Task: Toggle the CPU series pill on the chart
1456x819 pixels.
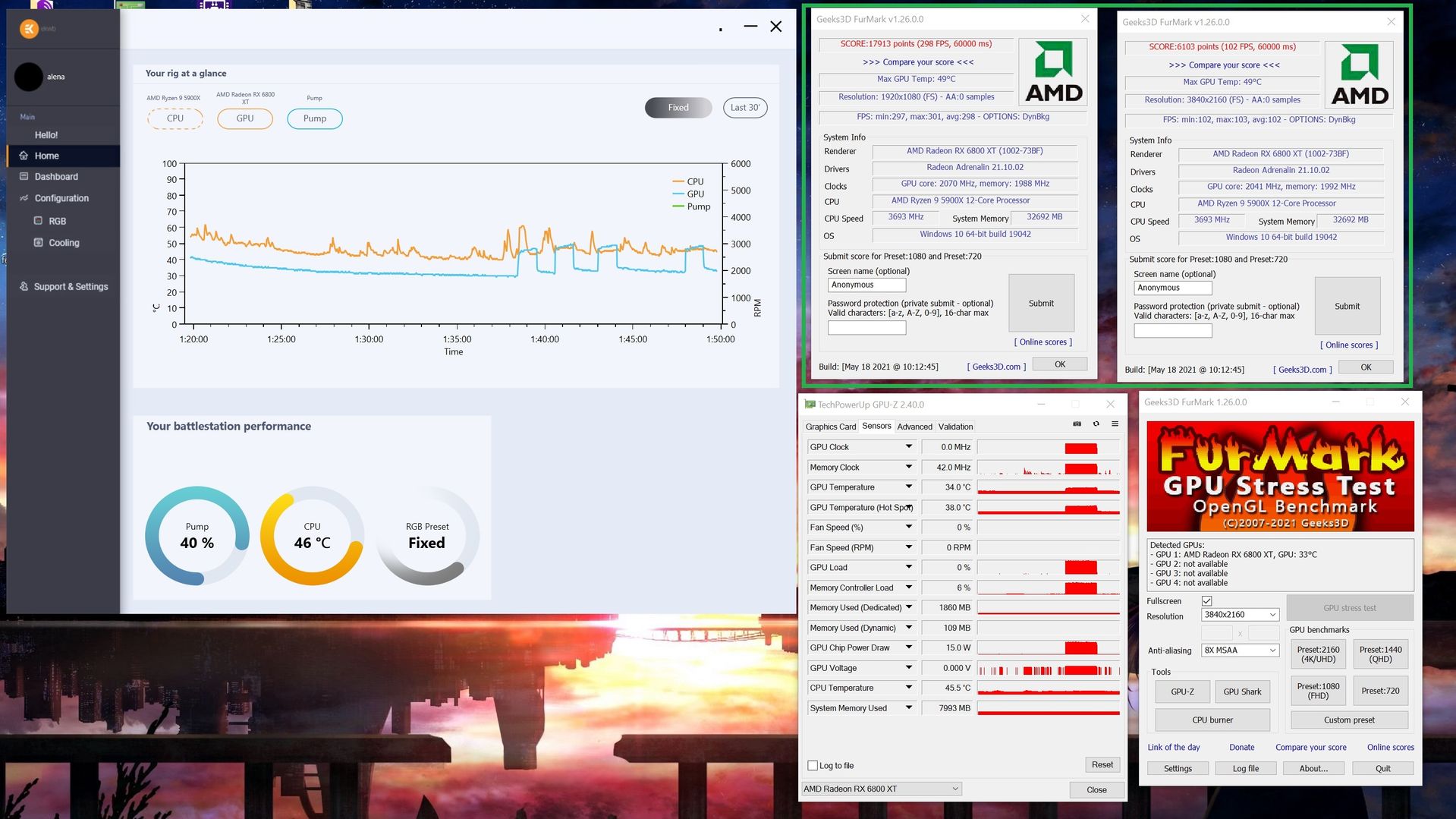Action: pos(175,118)
